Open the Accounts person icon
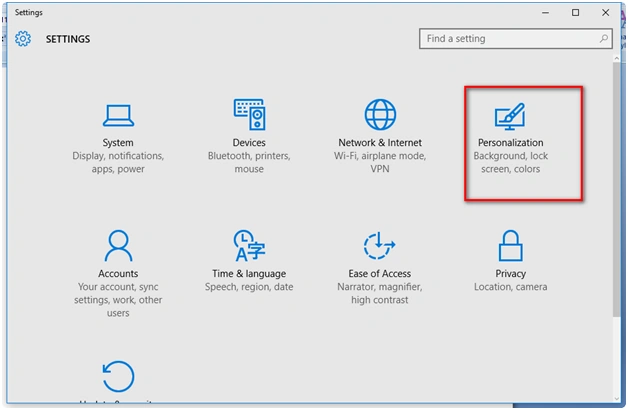The width and height of the screenshot is (628, 410). click(x=118, y=245)
